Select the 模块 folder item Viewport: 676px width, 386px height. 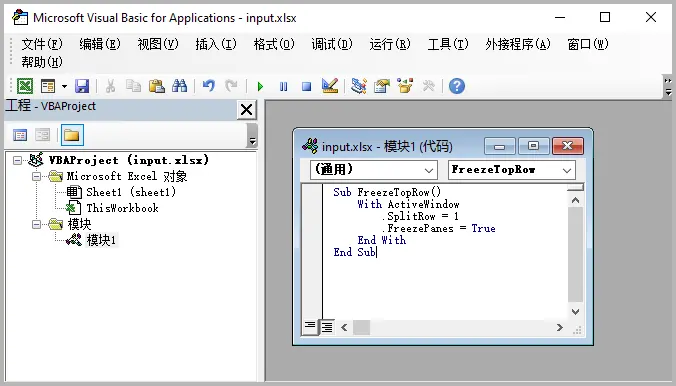(79, 224)
